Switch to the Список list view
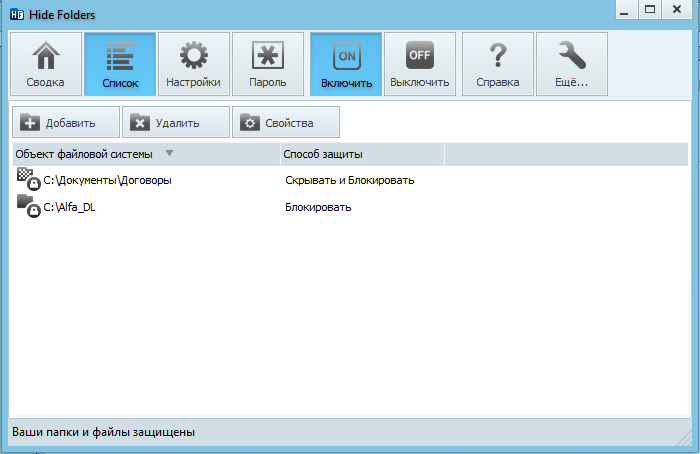This screenshot has height=454, width=700. pyautogui.click(x=120, y=64)
